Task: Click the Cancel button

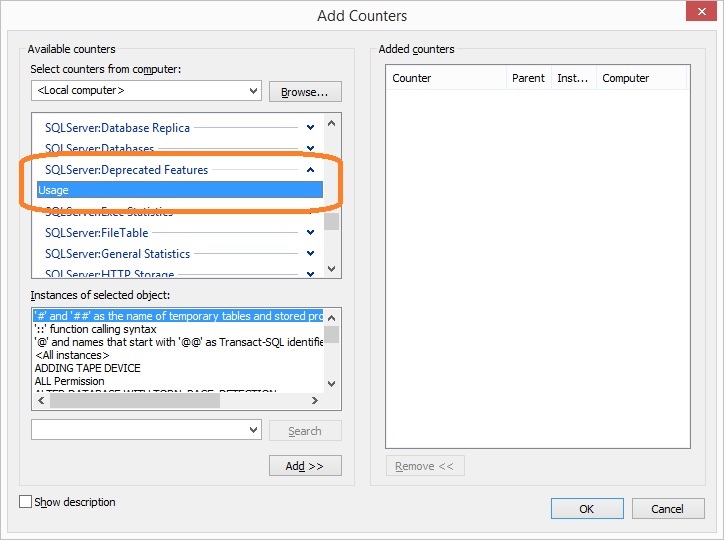Action: [x=668, y=509]
